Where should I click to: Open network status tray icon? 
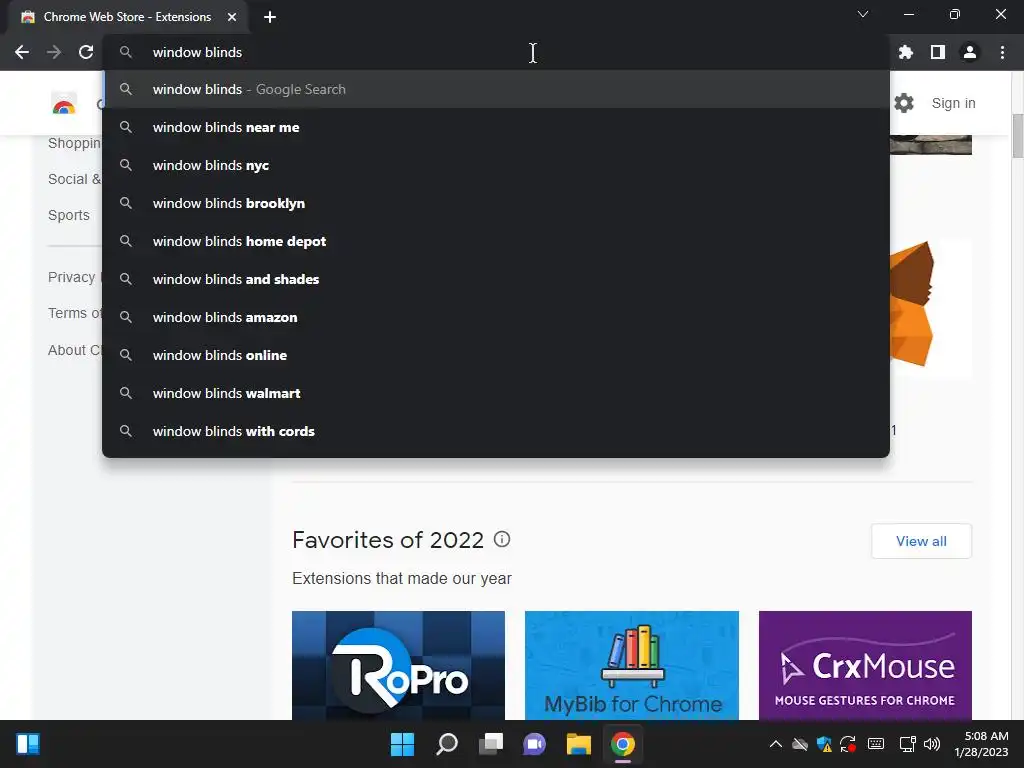(907, 744)
